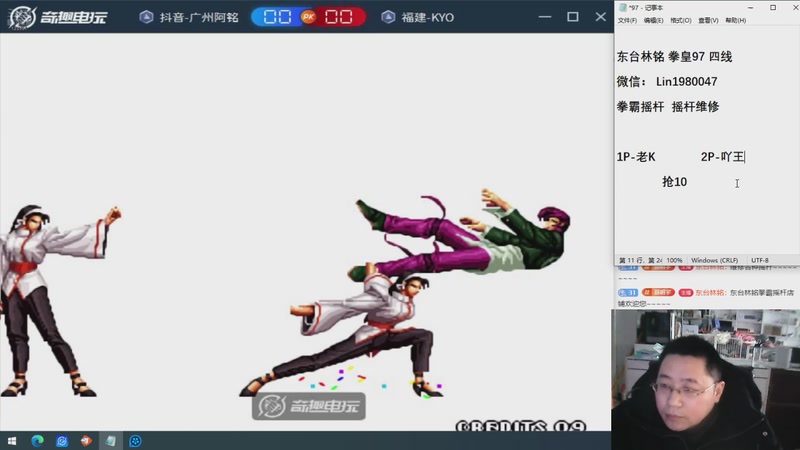Click the blue score counter 00

pos(277,17)
